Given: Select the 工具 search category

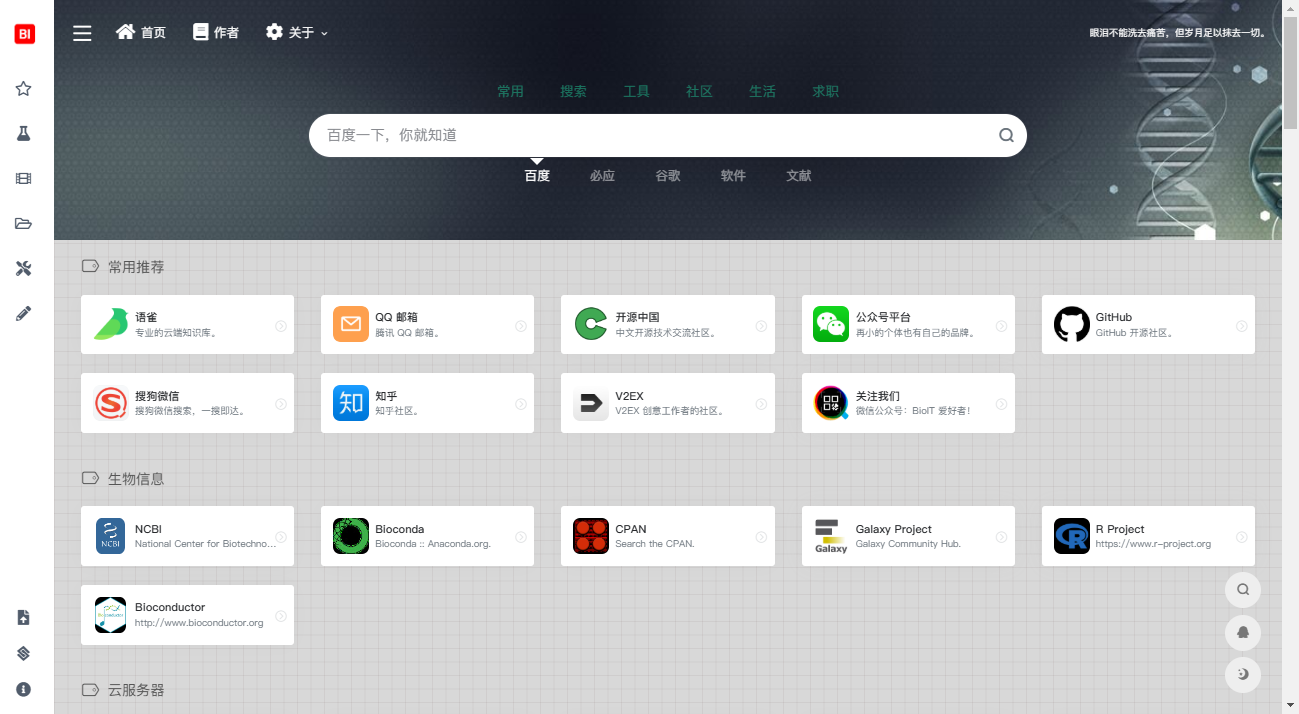Looking at the screenshot, I should pyautogui.click(x=636, y=91).
